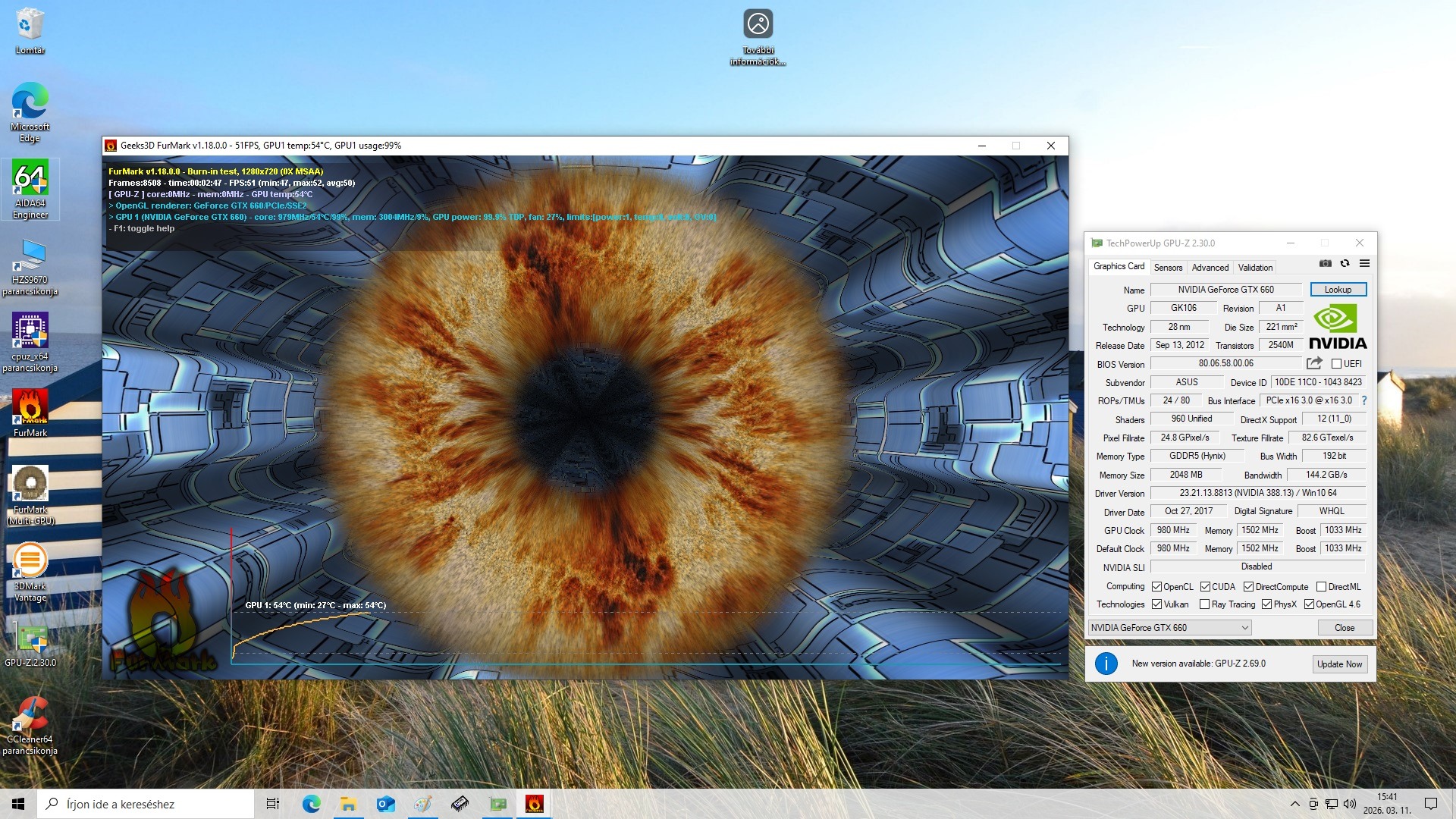Screen dimensions: 1456x819
Task: Click the FurMark taskbar icon
Action: pos(534,804)
